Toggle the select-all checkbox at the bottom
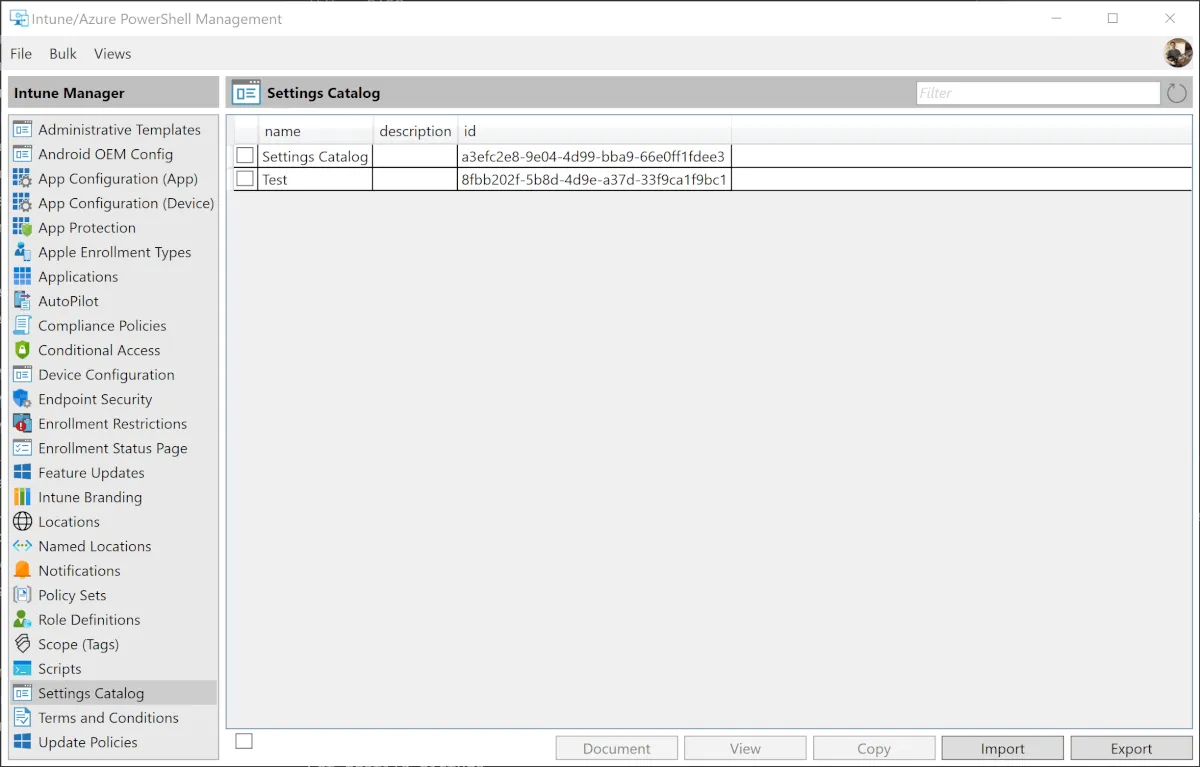The width and height of the screenshot is (1200, 767). coord(244,741)
